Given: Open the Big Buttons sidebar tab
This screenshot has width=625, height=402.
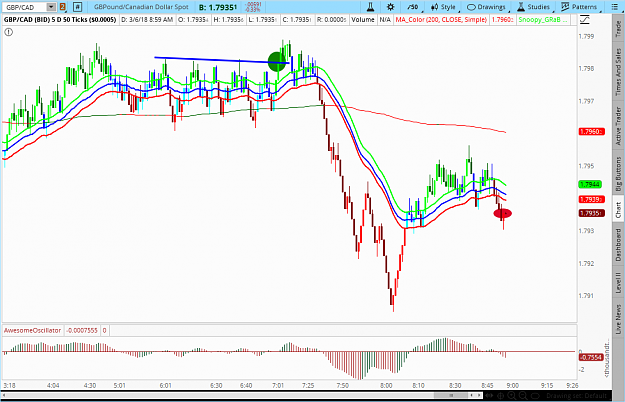Looking at the screenshot, I should (x=618, y=174).
